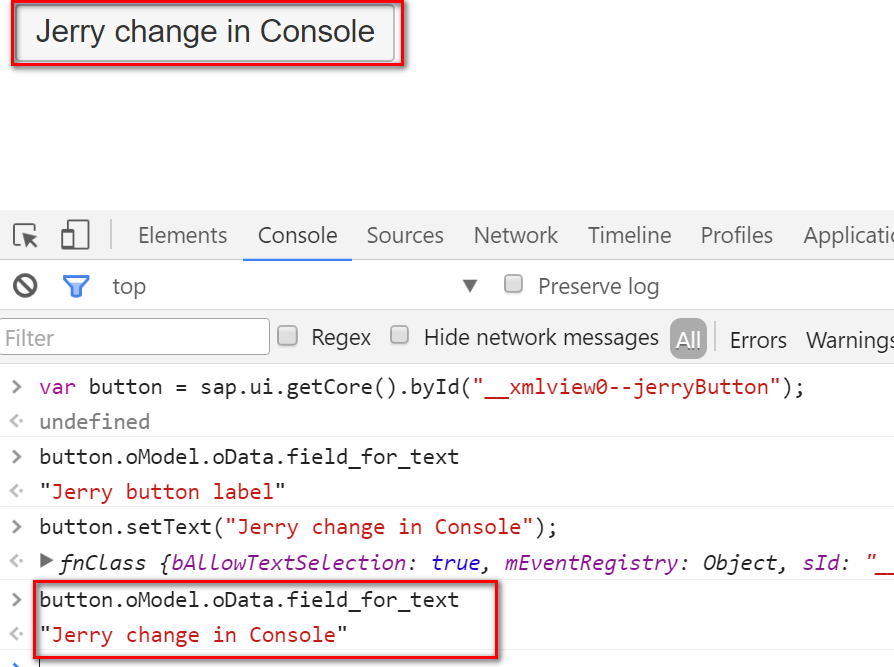Switch to the Elements tab
Screen dimensions: 894x667
pyautogui.click(x=182, y=236)
